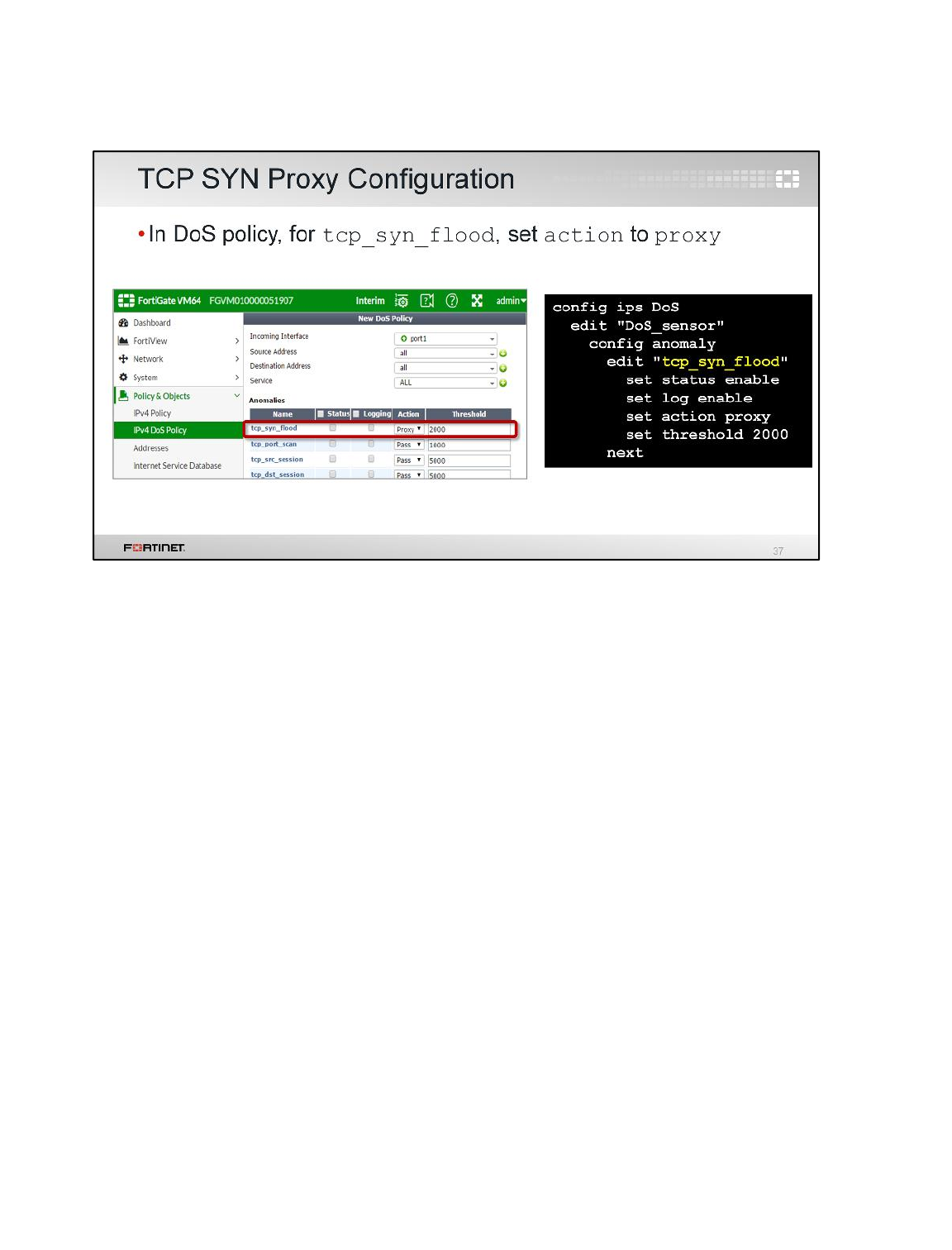Click the Name column header
Image resolution: width=952 pixels, height=1250 pixels.
point(283,414)
